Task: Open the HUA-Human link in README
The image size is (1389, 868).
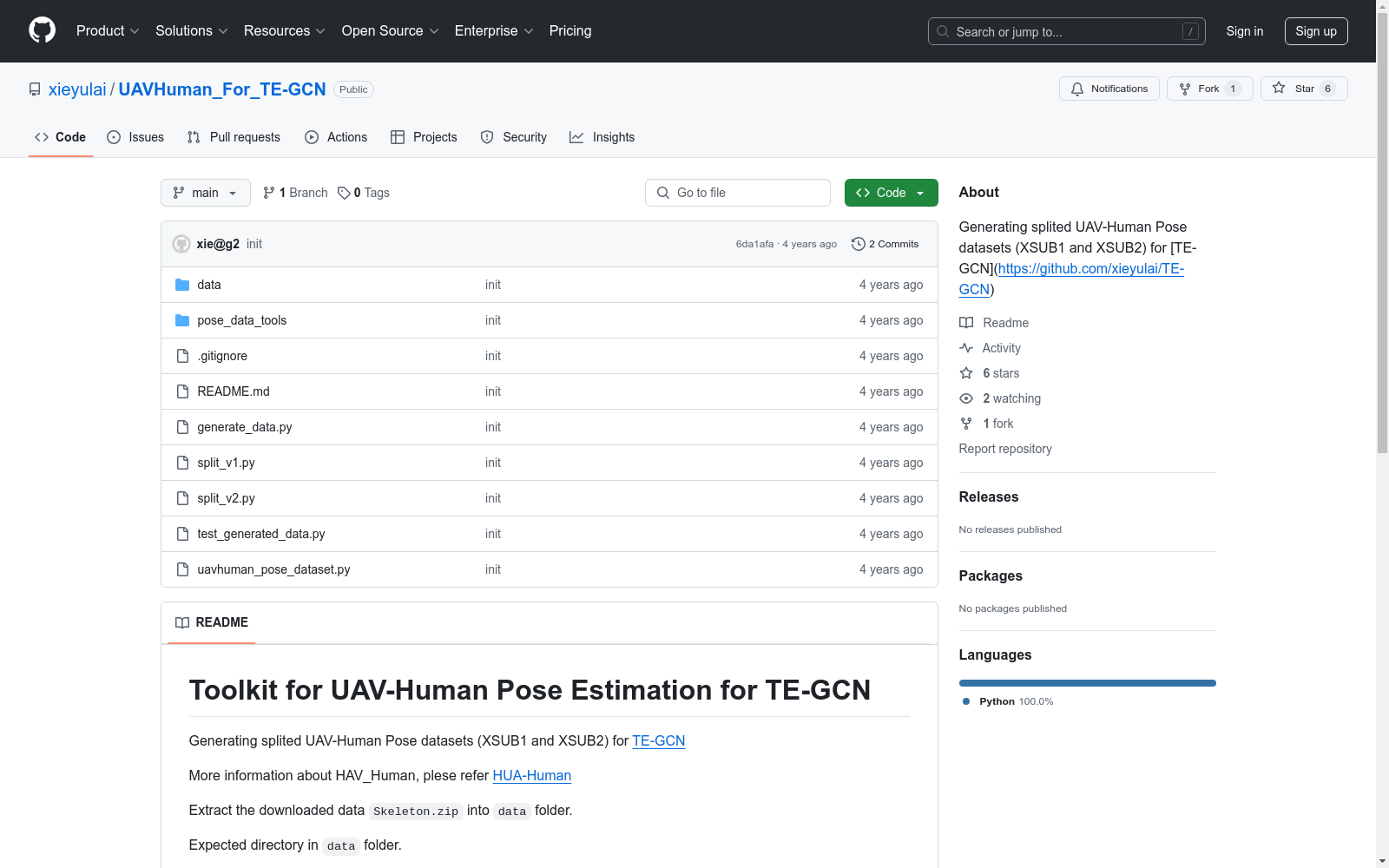Action: 532,775
